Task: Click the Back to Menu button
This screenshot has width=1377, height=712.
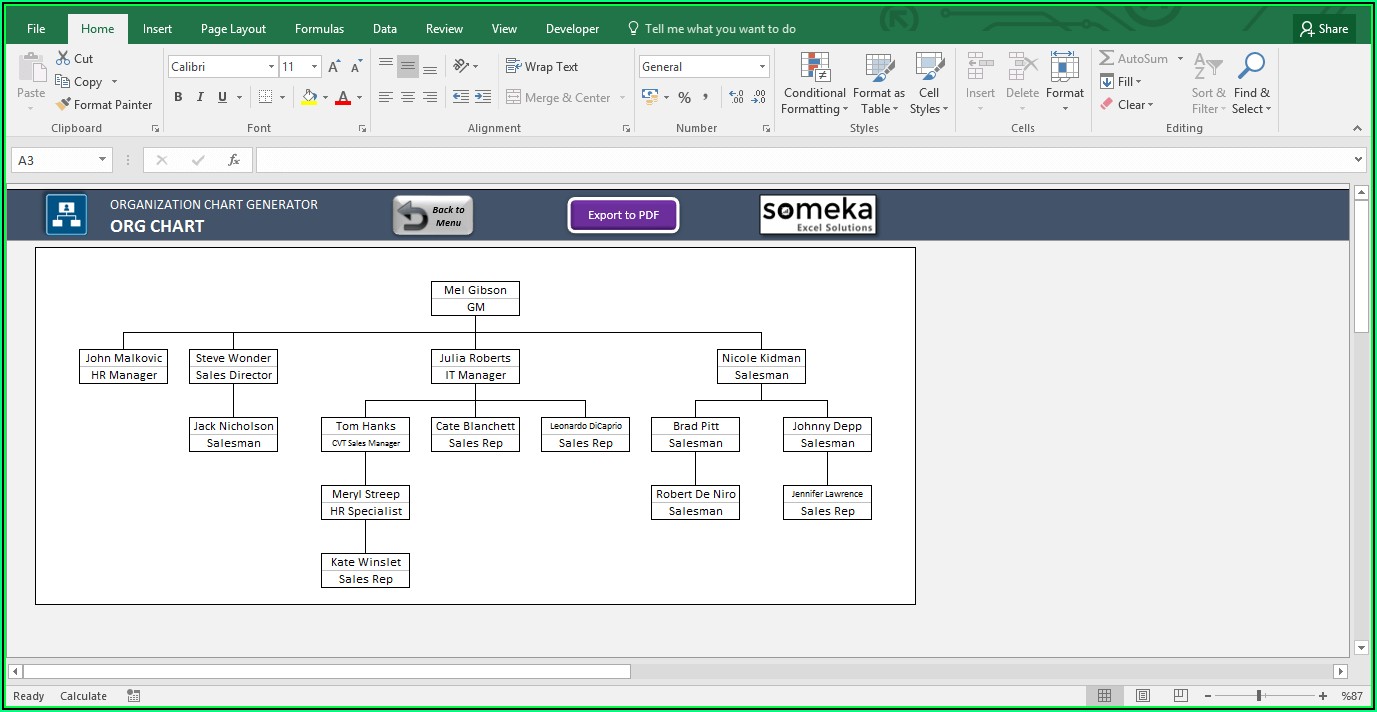Action: pyautogui.click(x=433, y=215)
